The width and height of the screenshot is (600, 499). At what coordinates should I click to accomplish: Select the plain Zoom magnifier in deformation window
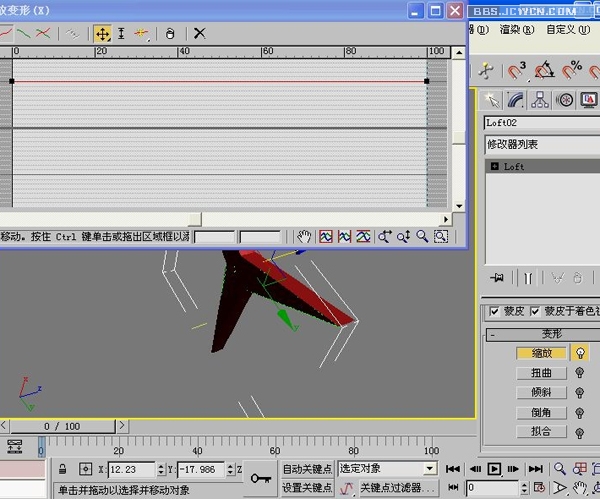(x=422, y=237)
